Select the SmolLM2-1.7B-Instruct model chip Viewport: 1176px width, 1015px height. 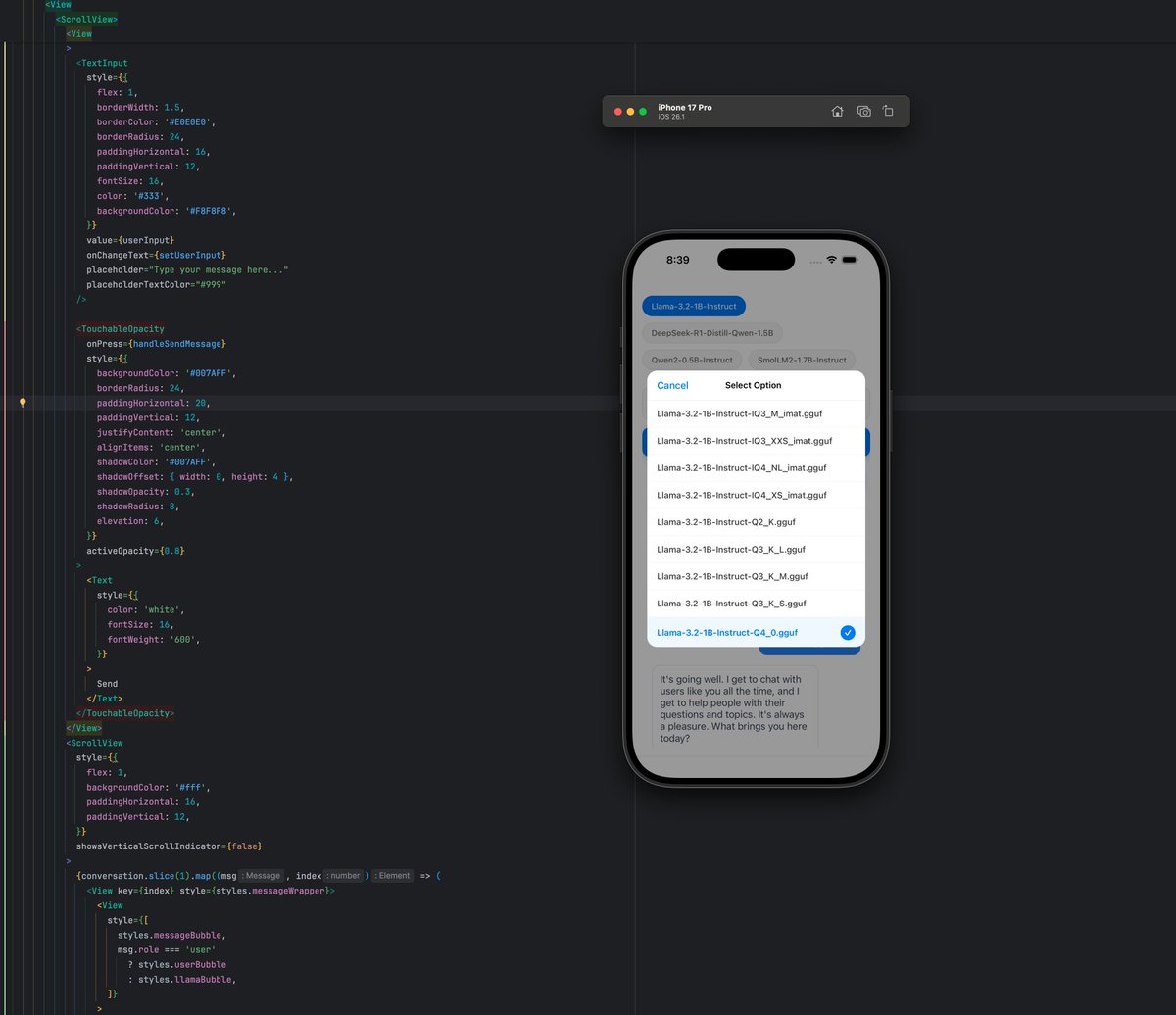[802, 360]
